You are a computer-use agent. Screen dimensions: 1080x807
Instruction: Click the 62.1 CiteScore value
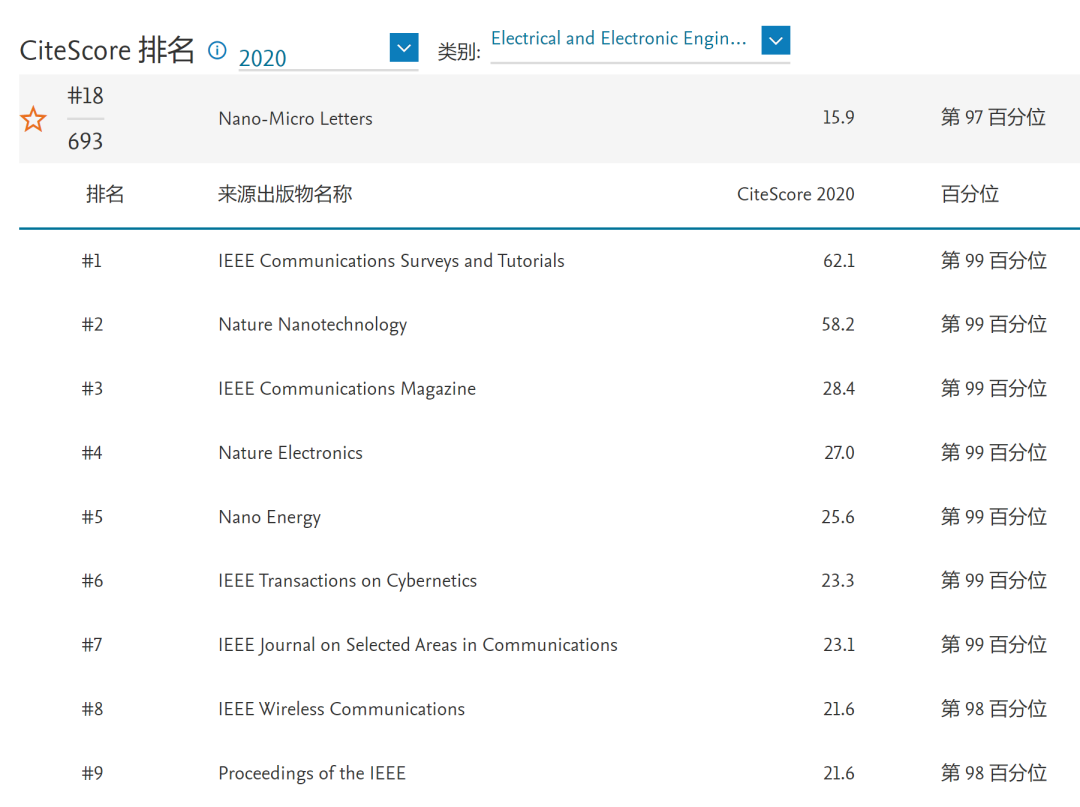(x=838, y=261)
